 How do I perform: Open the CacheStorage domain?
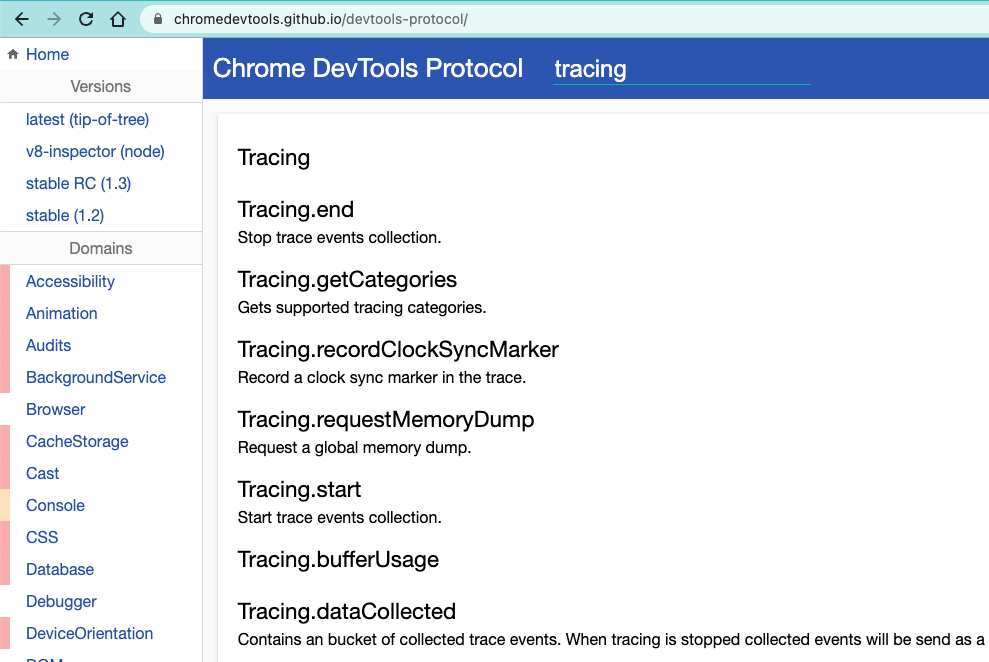[x=77, y=441]
